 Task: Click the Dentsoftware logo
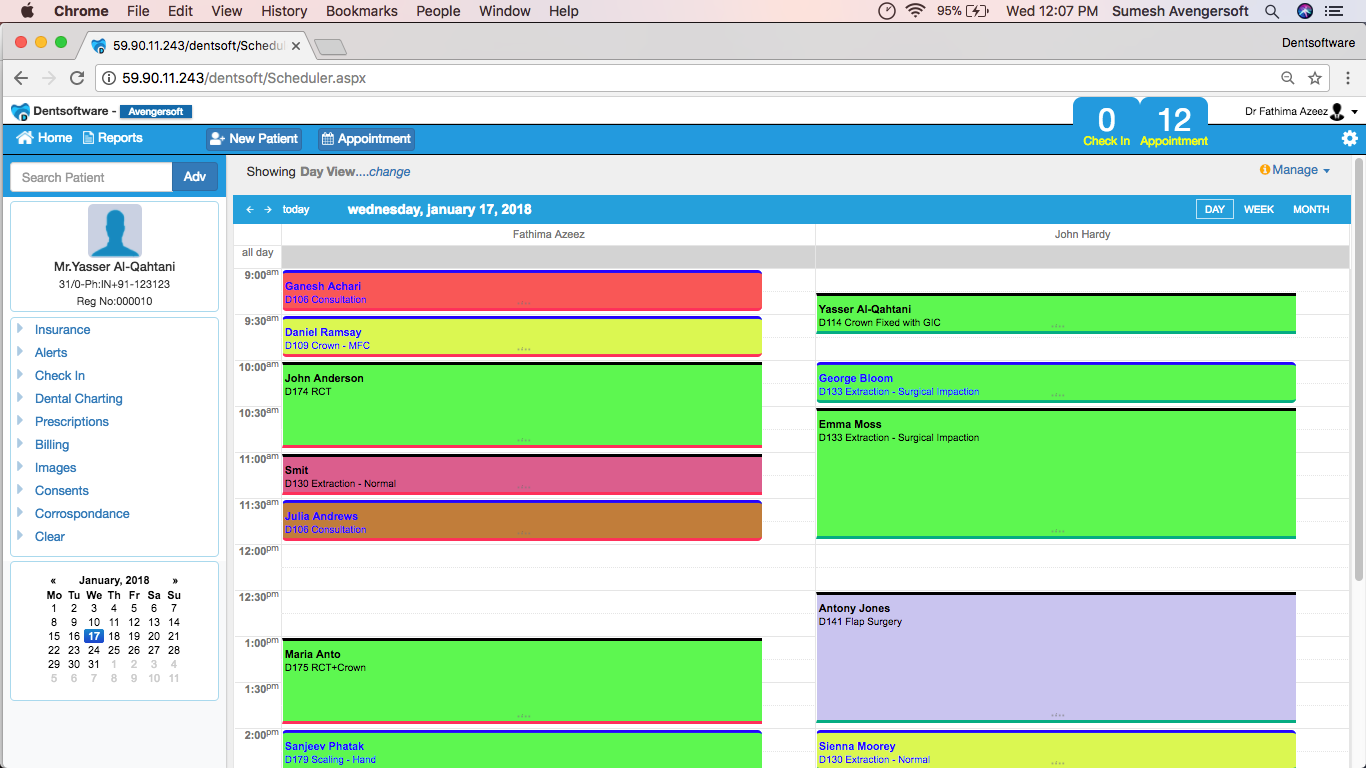coord(19,111)
